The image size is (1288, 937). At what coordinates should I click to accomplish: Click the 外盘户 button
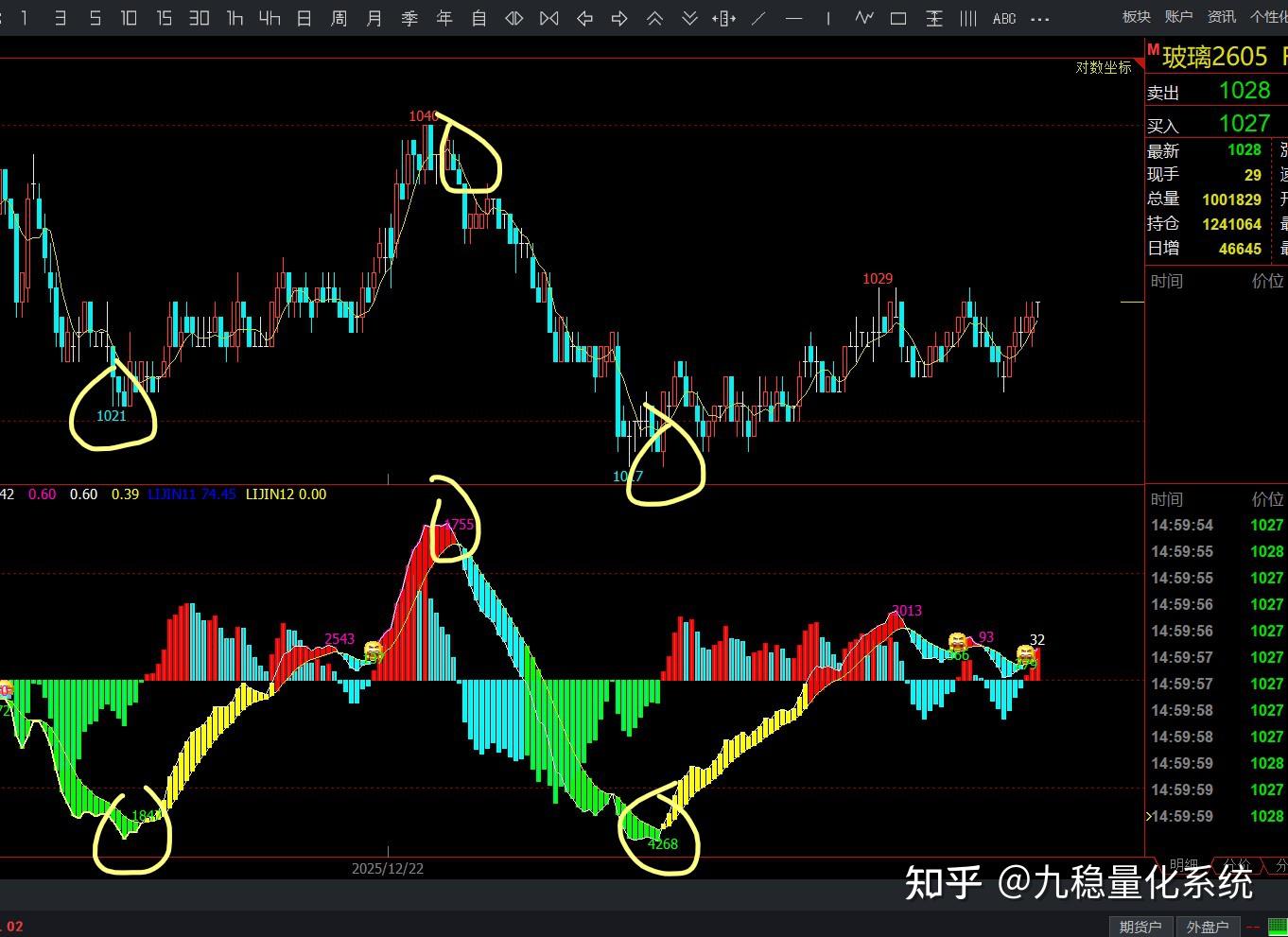(x=1208, y=926)
